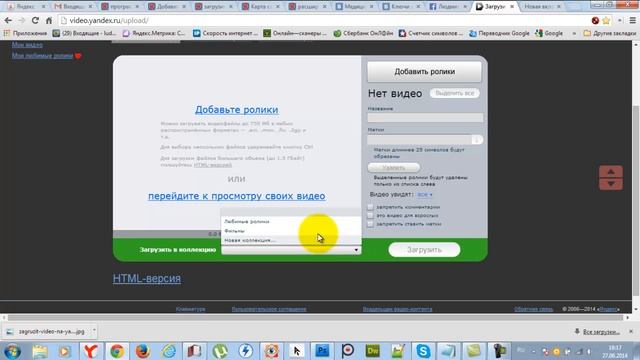Click the tags input field
Screen dimensions: 640x360
(420, 140)
